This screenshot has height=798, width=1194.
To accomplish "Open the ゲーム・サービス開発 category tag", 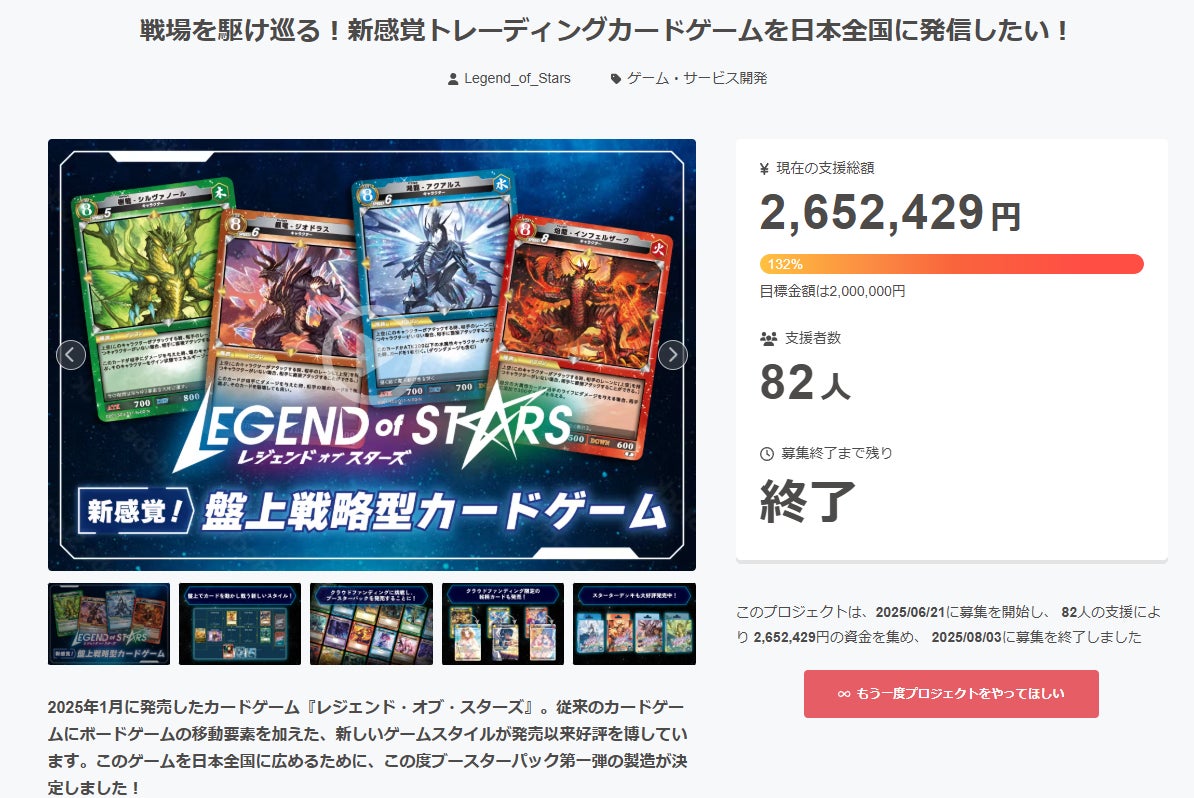I will [697, 78].
